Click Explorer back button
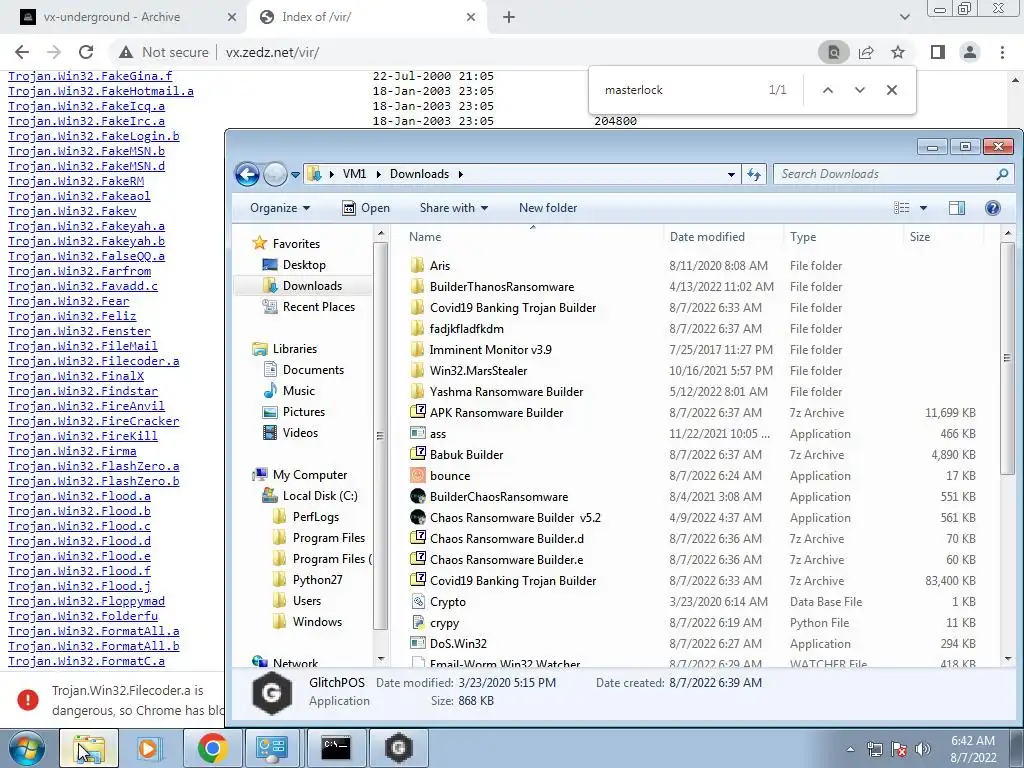 click(x=247, y=174)
